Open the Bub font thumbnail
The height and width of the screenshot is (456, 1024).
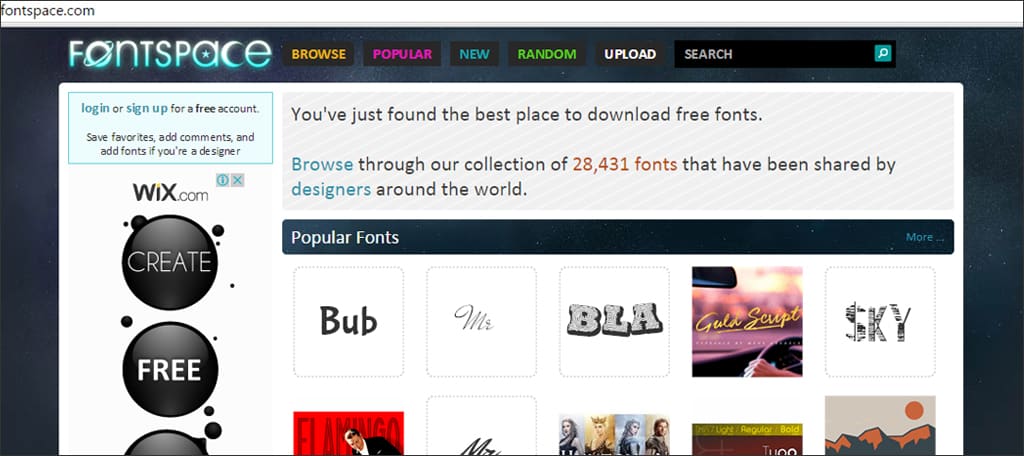pyautogui.click(x=349, y=321)
